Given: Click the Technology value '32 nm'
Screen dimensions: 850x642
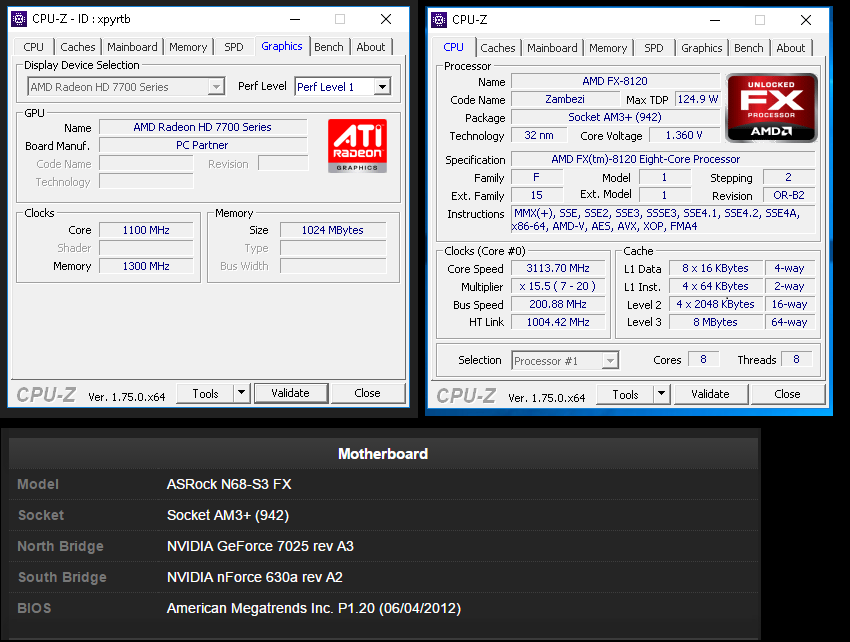Looking at the screenshot, I should coord(539,136).
